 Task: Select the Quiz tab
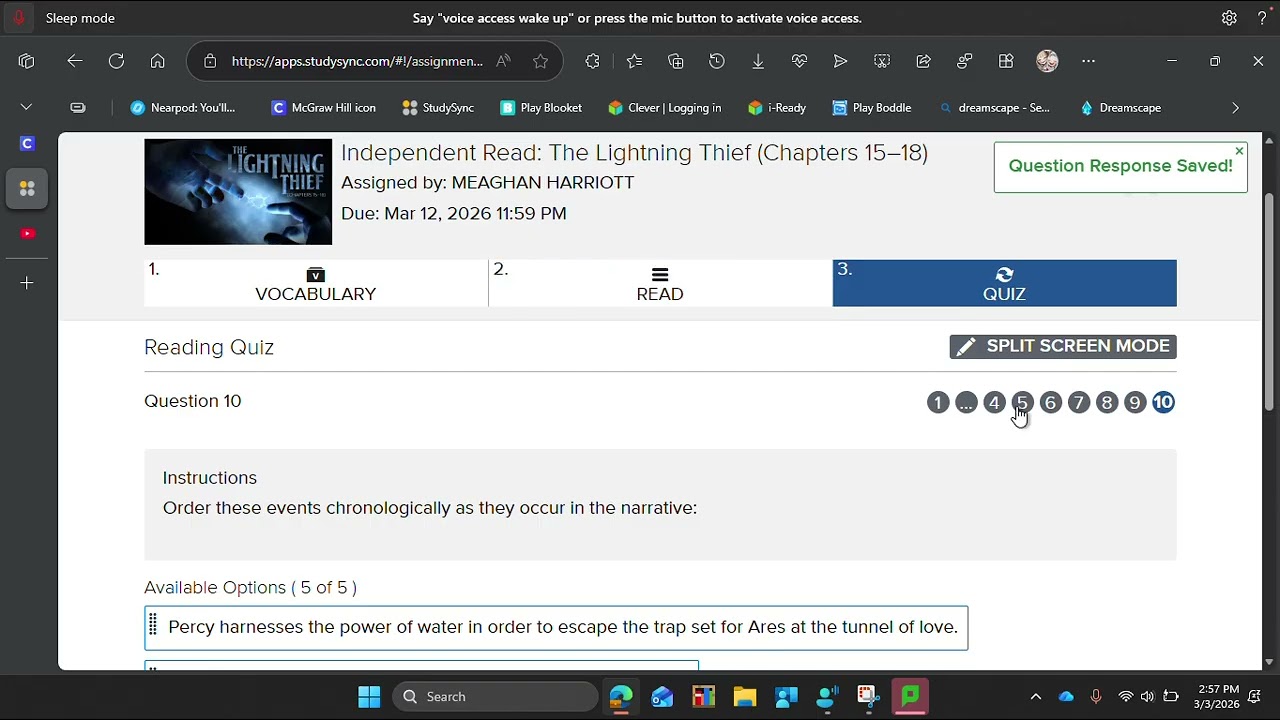pyautogui.click(x=1004, y=283)
